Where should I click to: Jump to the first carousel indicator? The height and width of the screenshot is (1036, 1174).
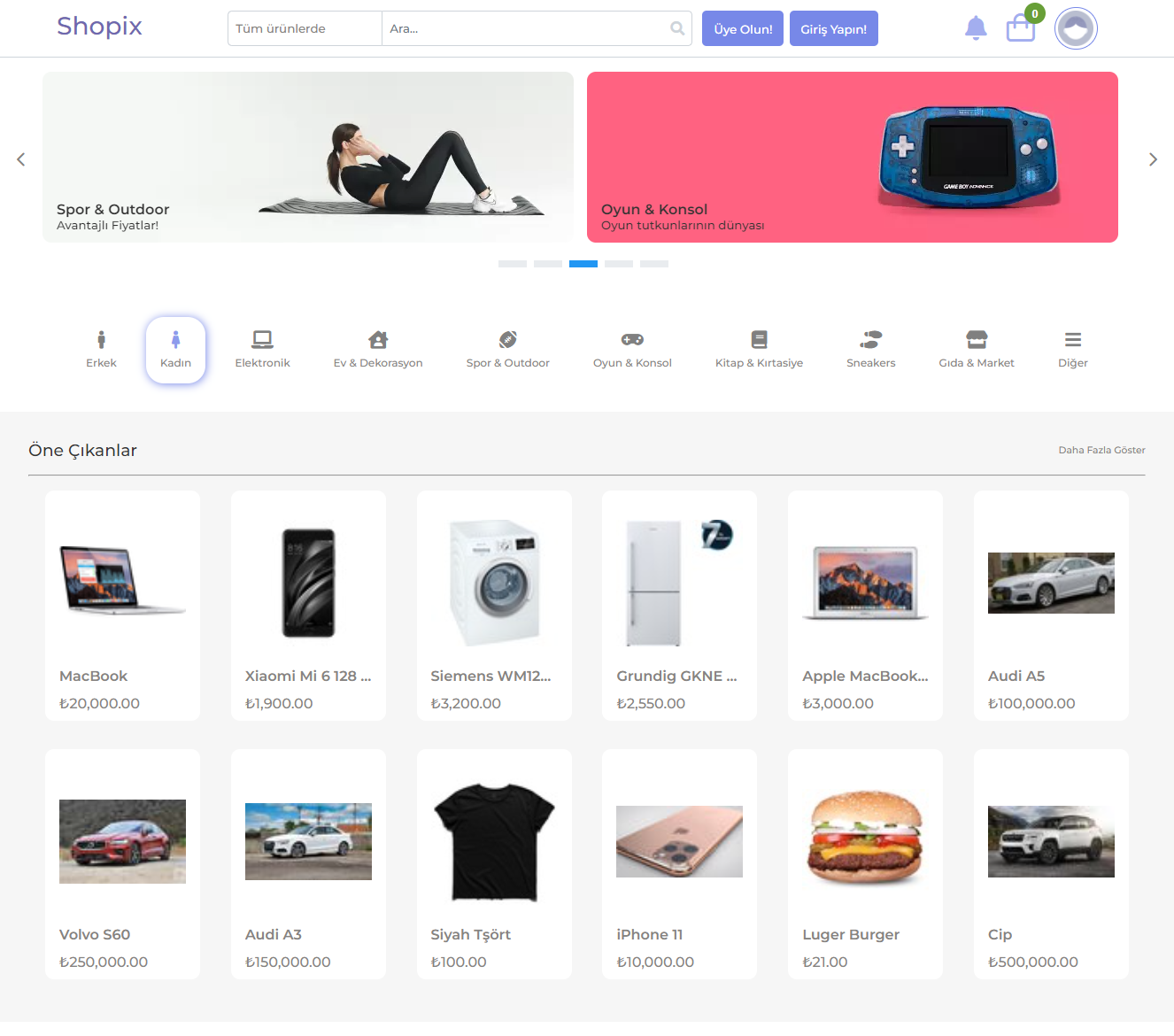(513, 264)
